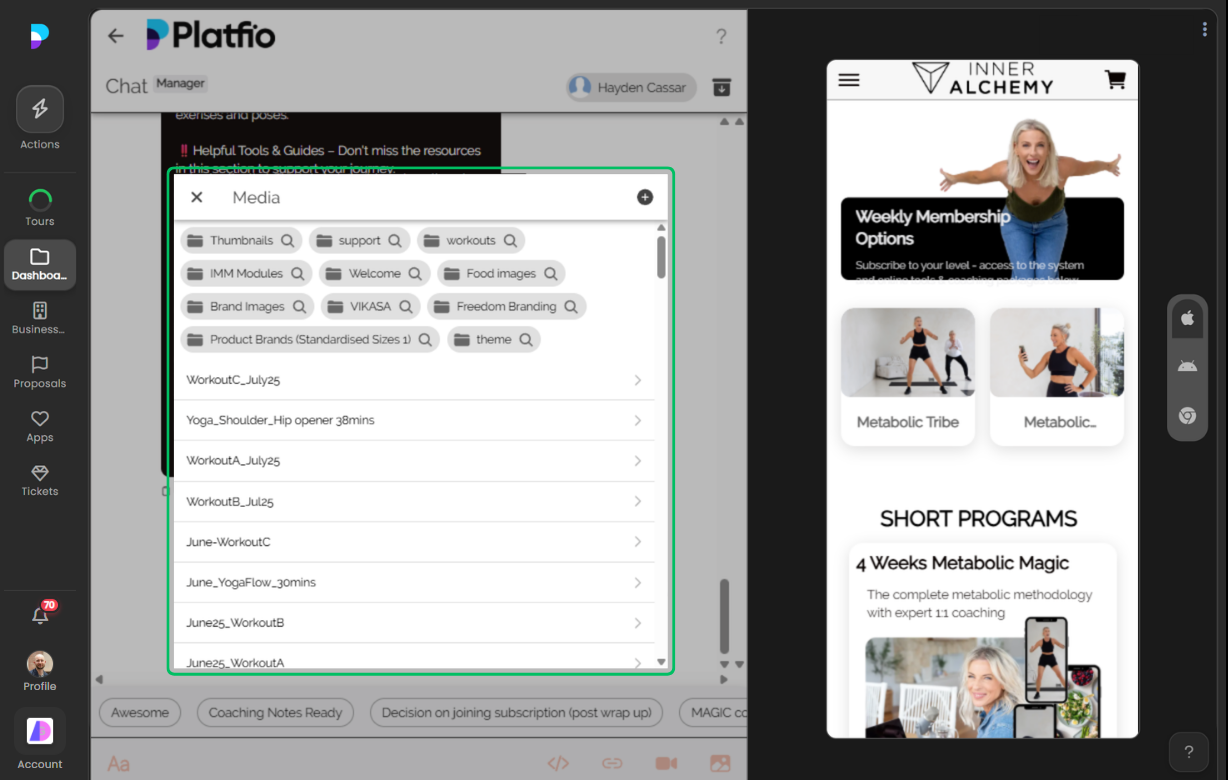Viewport: 1228px width, 780px height.
Task: Expand the WorkoutC_July25 media item
Action: (638, 380)
